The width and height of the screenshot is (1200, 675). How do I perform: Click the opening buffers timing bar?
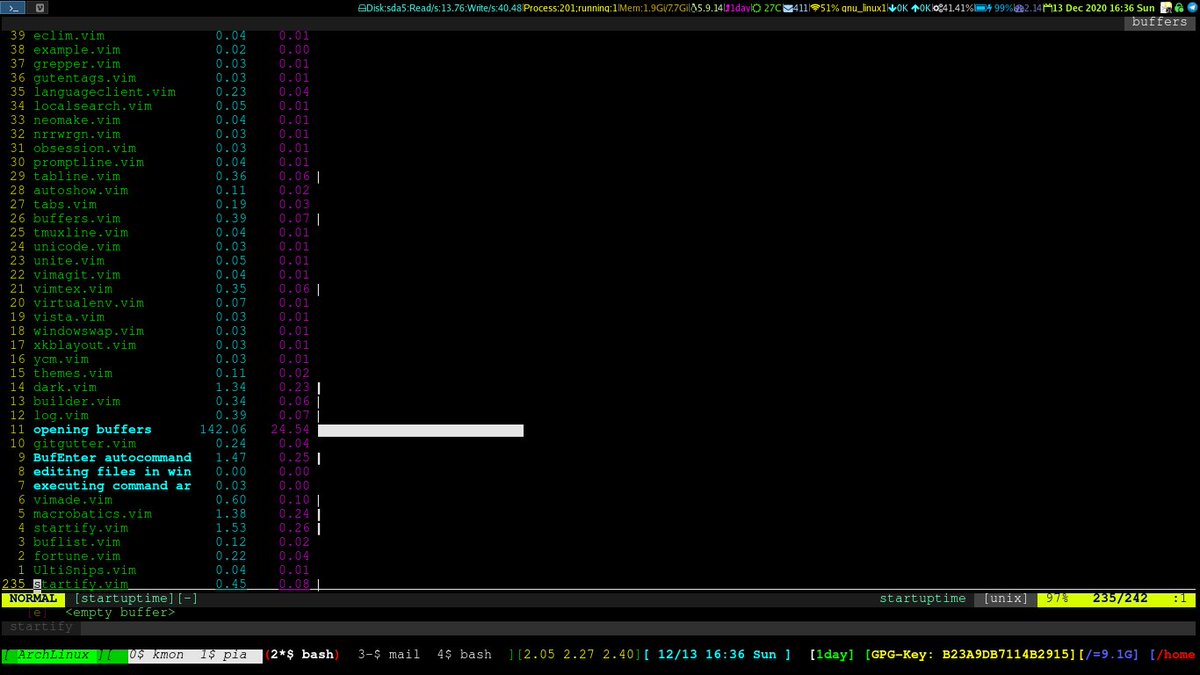[x=421, y=430]
